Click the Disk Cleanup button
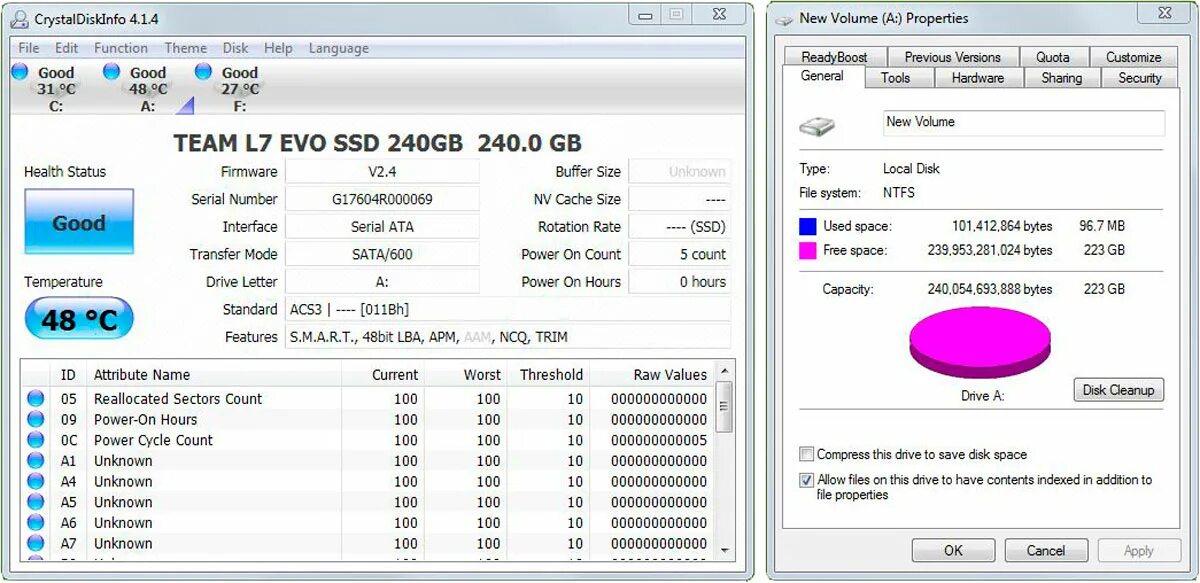Image resolution: width=1200 pixels, height=583 pixels. coord(1119,390)
